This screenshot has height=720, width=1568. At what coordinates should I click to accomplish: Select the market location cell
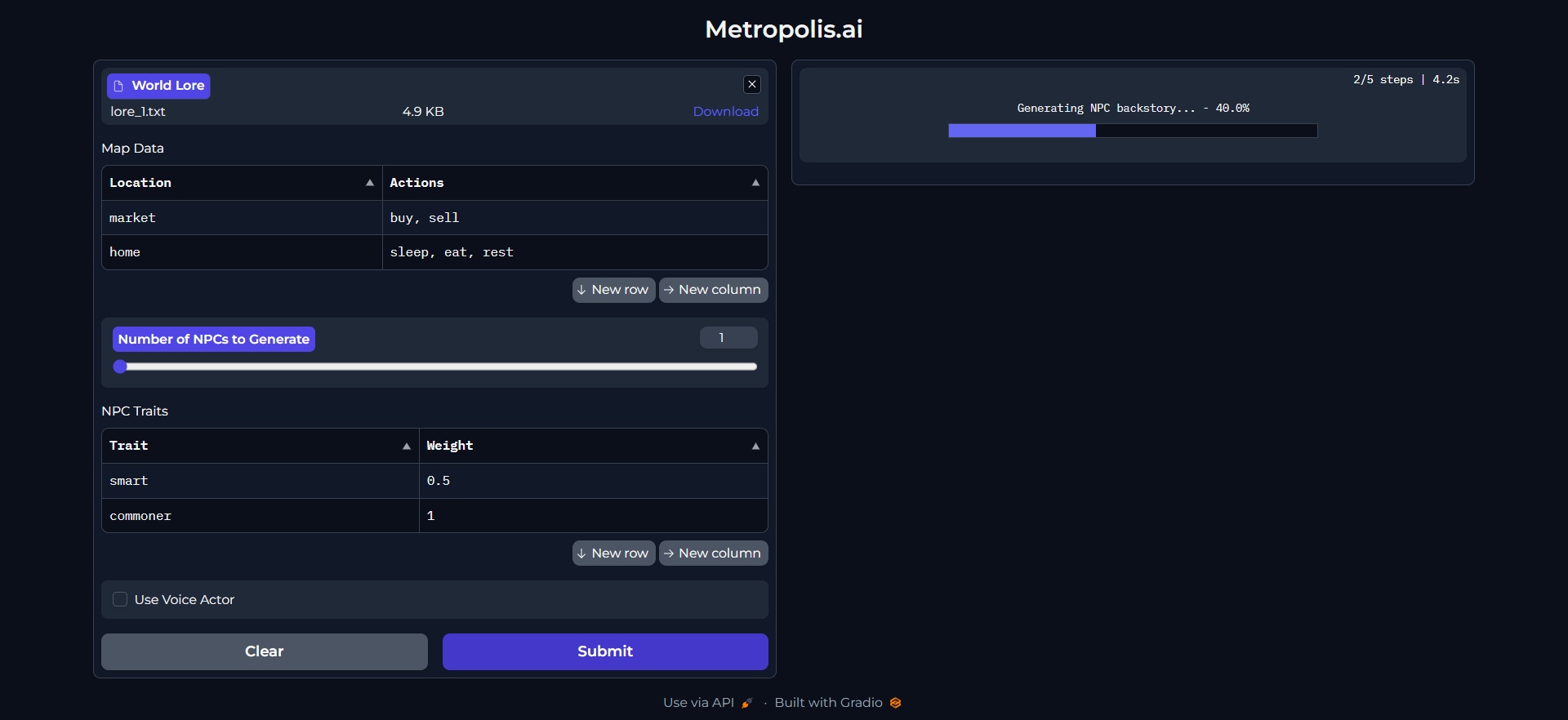point(243,218)
